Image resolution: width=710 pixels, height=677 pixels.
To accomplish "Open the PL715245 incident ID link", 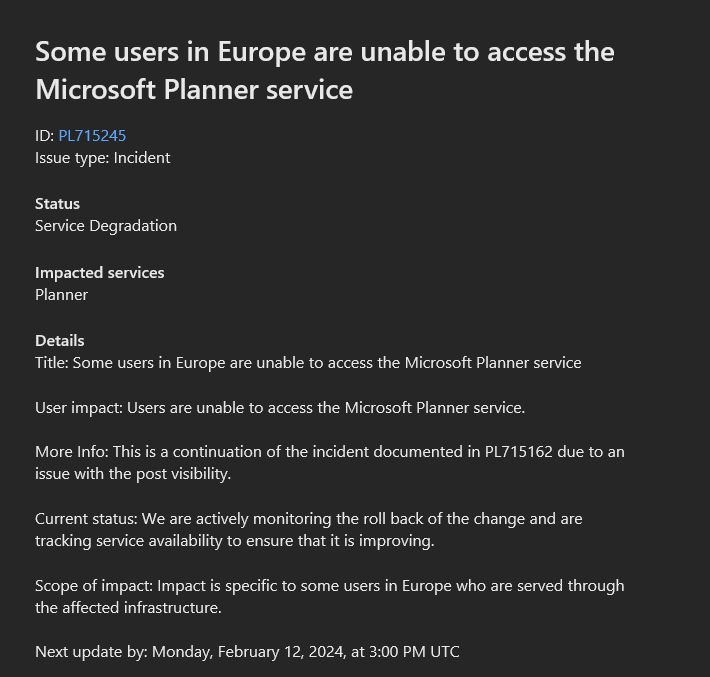I will coord(92,135).
